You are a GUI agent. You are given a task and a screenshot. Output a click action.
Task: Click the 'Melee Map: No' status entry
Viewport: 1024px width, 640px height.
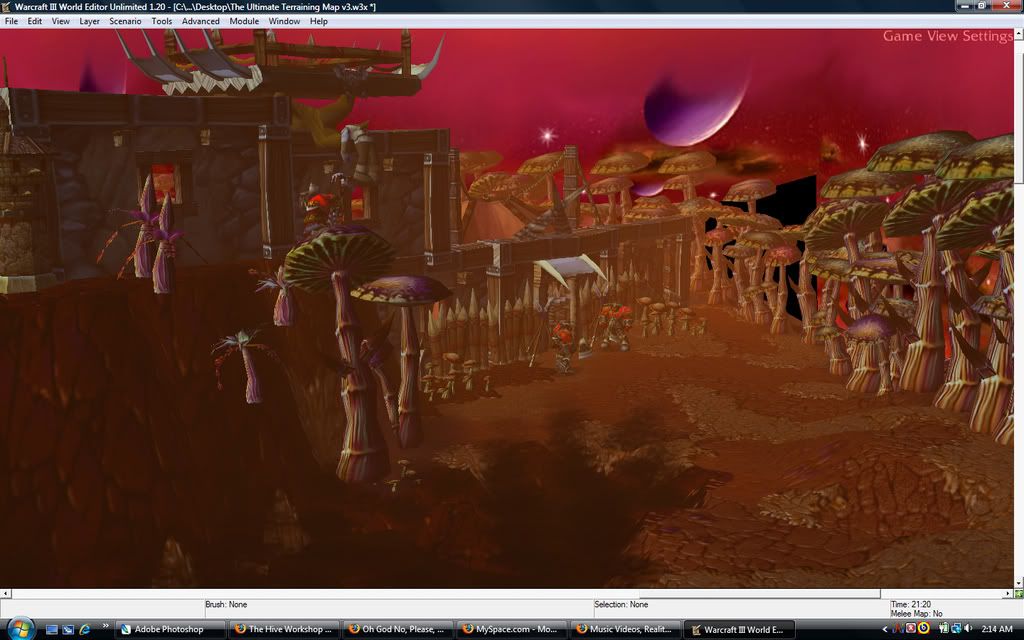pos(917,614)
